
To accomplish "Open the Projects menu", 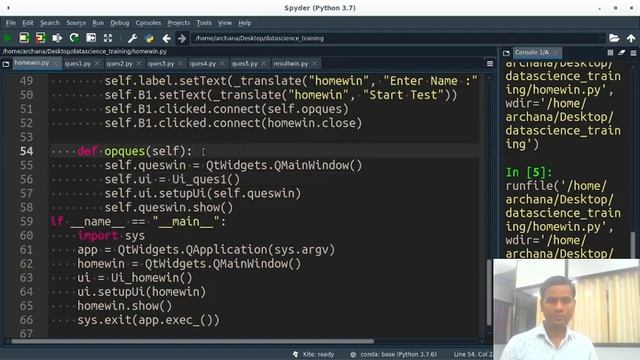I will [x=179, y=23].
